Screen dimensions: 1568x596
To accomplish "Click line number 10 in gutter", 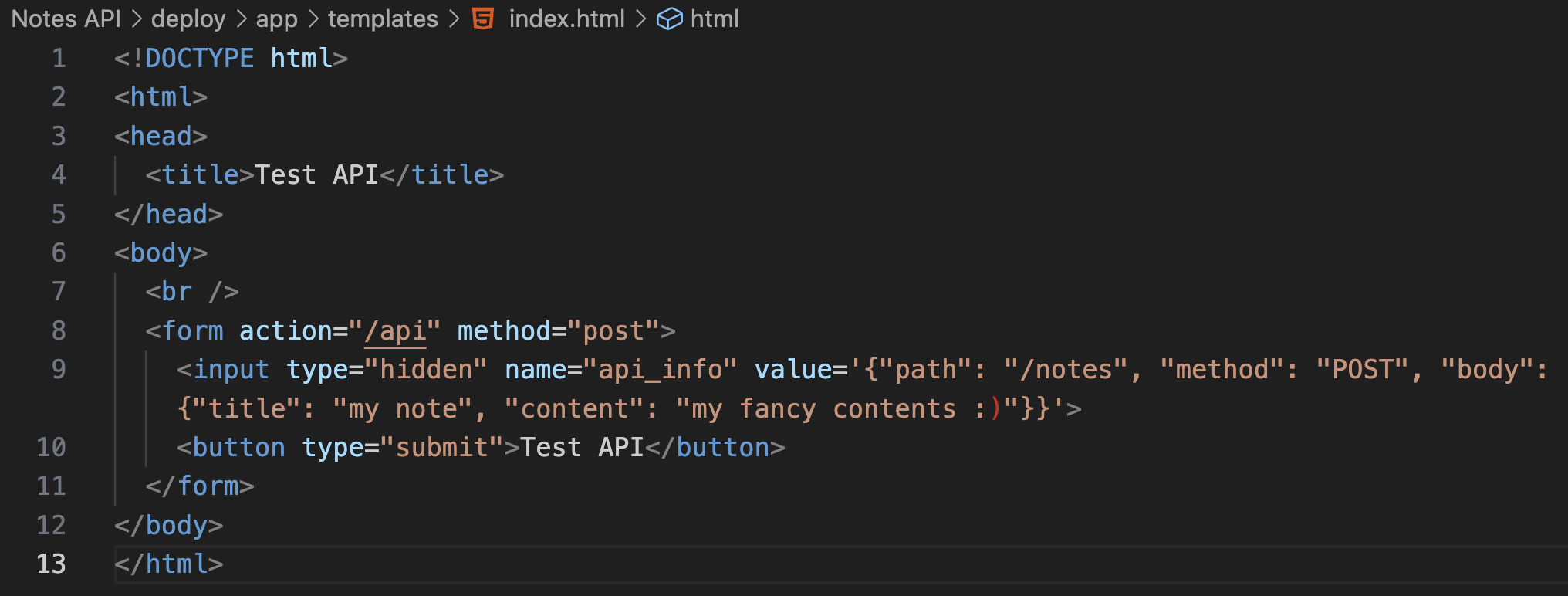I will click(x=51, y=448).
